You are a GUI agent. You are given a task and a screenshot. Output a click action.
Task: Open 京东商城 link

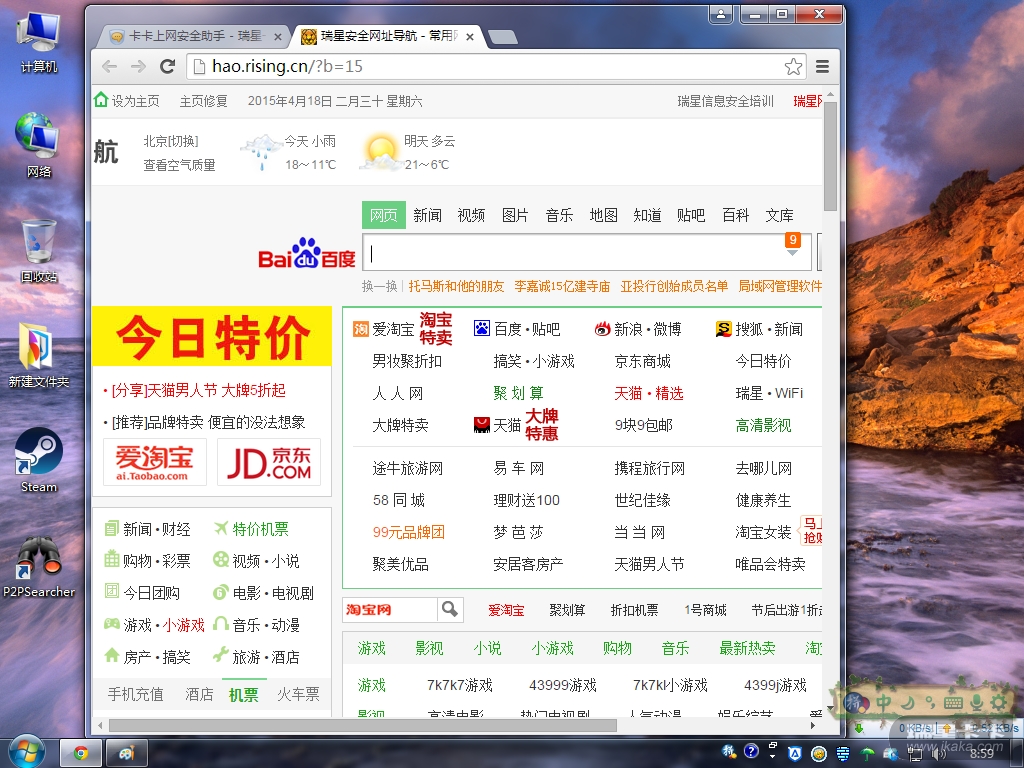[x=643, y=361]
